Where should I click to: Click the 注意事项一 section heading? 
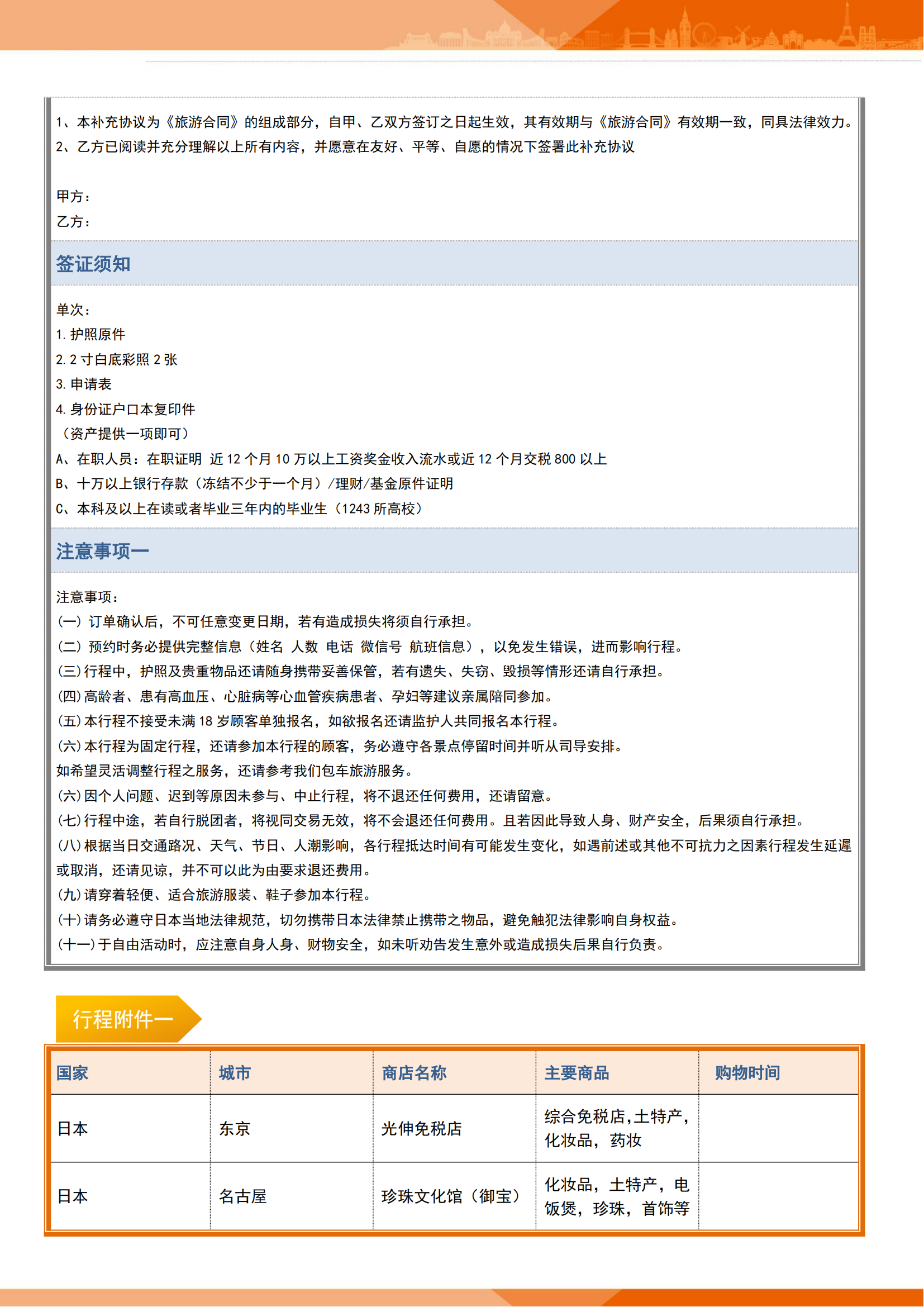(102, 551)
